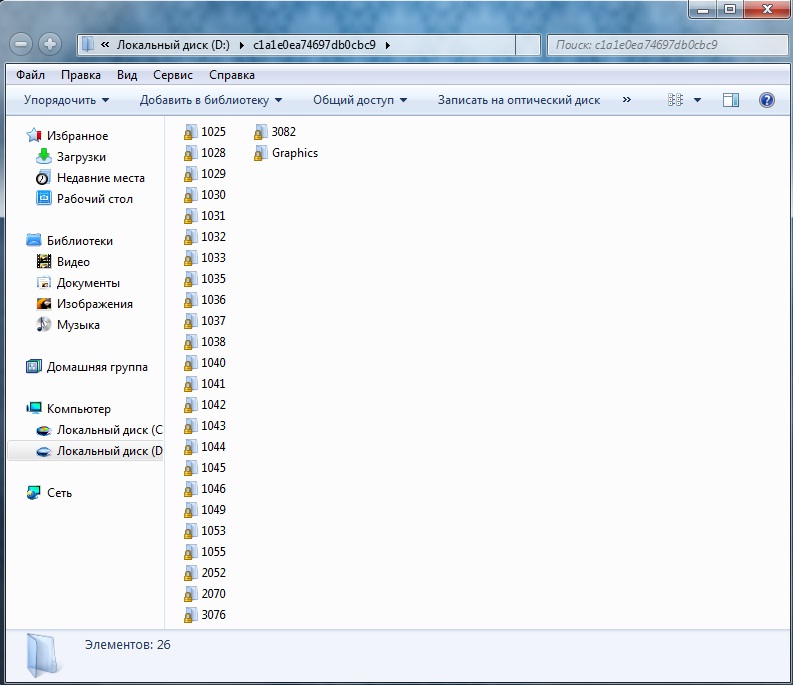Open the Упорядочить dropdown
This screenshot has width=793, height=685.
[x=66, y=100]
